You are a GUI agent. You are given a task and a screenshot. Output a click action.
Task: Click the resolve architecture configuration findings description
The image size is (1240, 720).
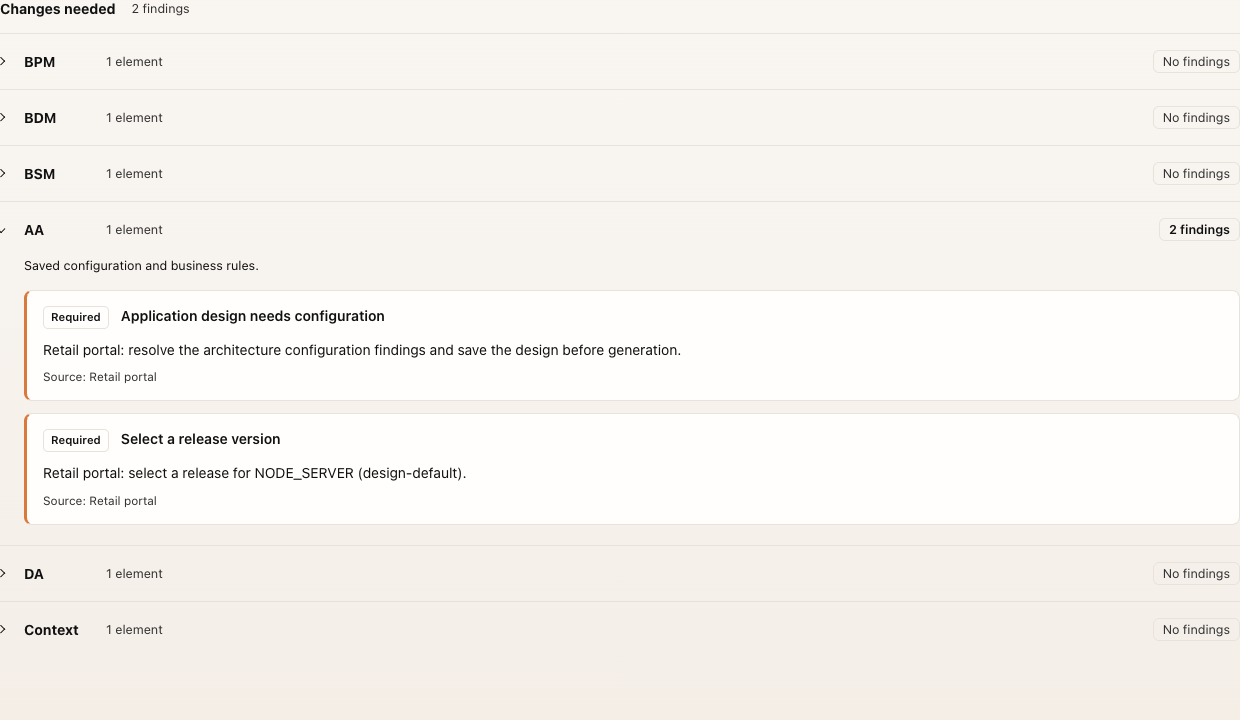[362, 350]
